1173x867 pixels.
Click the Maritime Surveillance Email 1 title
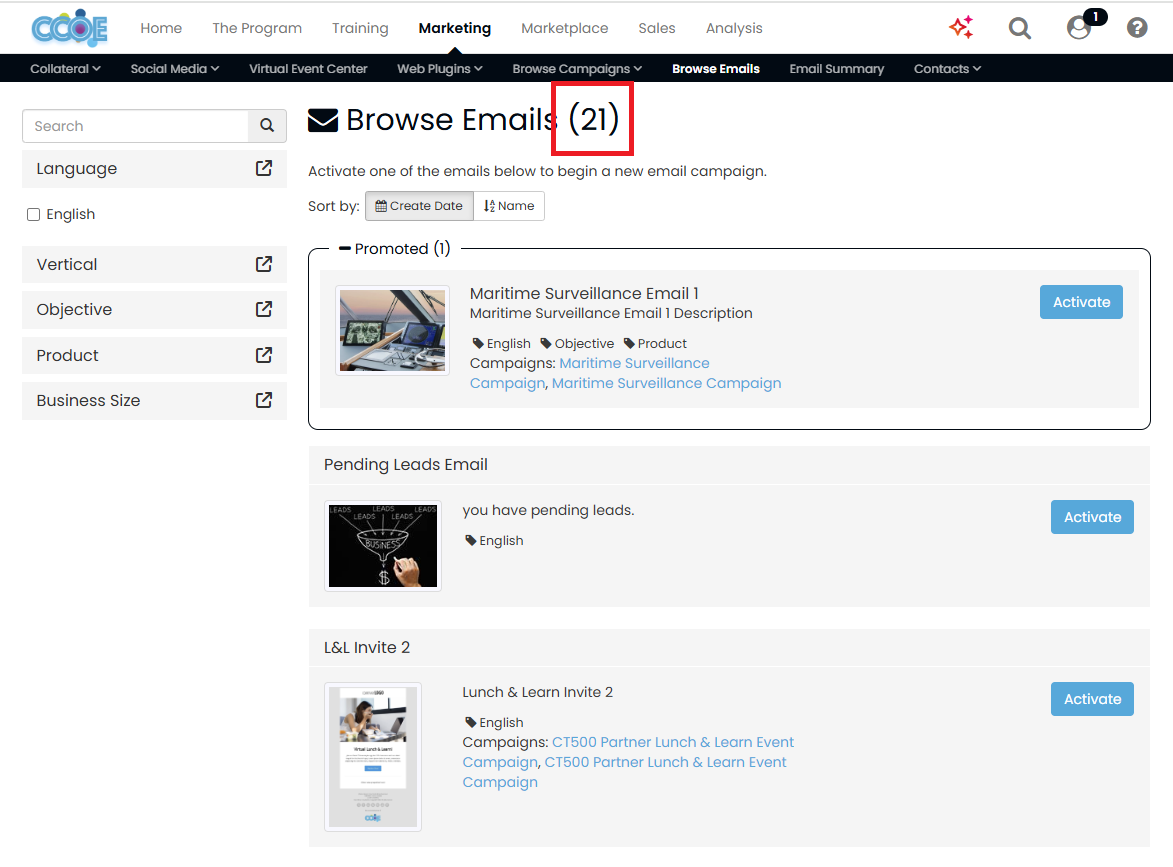click(x=584, y=293)
